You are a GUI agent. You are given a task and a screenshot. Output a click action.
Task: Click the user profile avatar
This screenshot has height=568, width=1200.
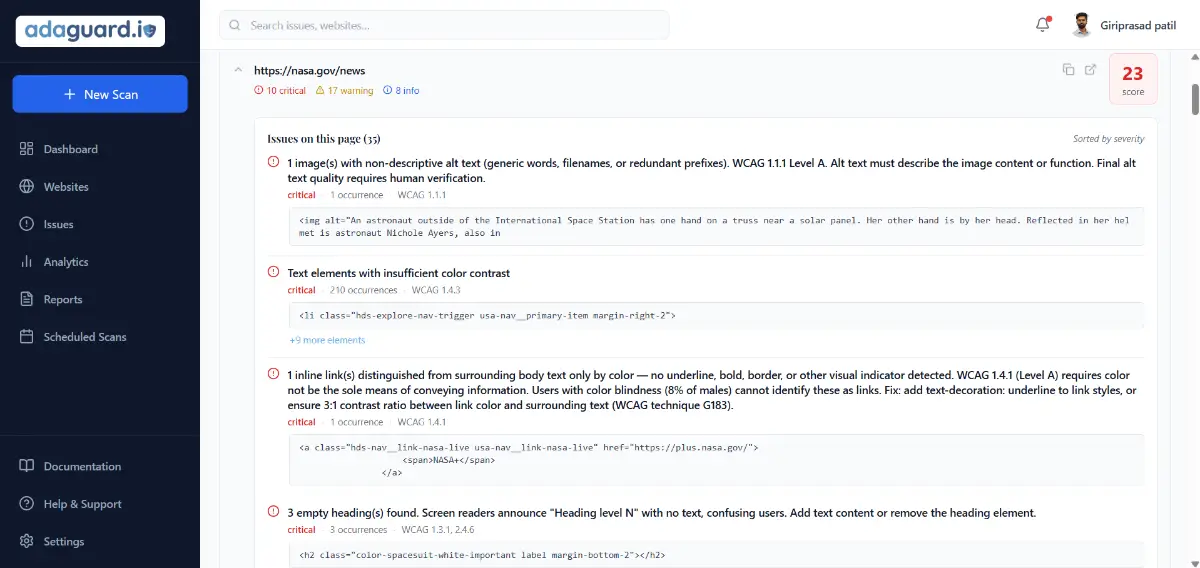pos(1081,25)
